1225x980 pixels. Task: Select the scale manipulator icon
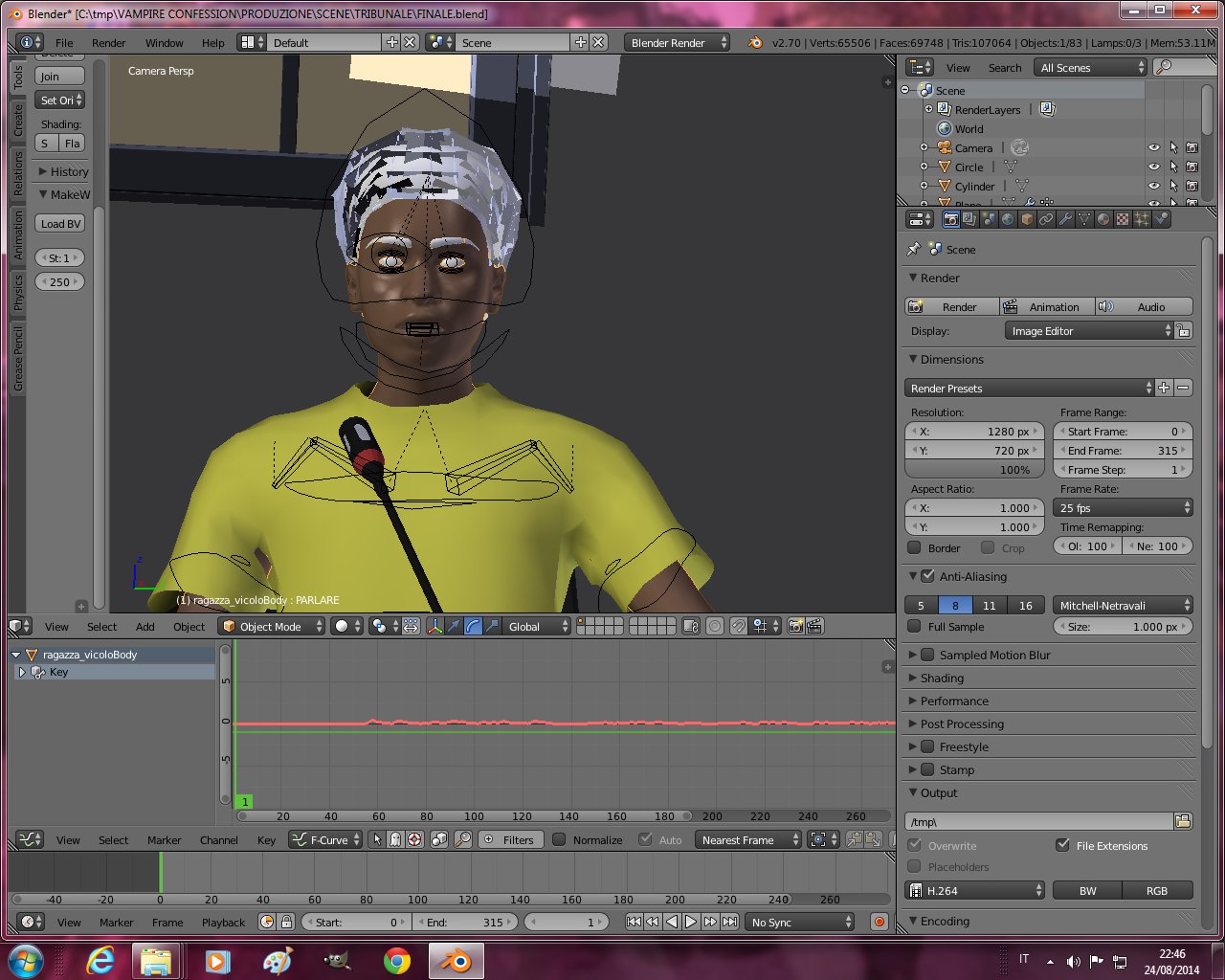(x=492, y=626)
